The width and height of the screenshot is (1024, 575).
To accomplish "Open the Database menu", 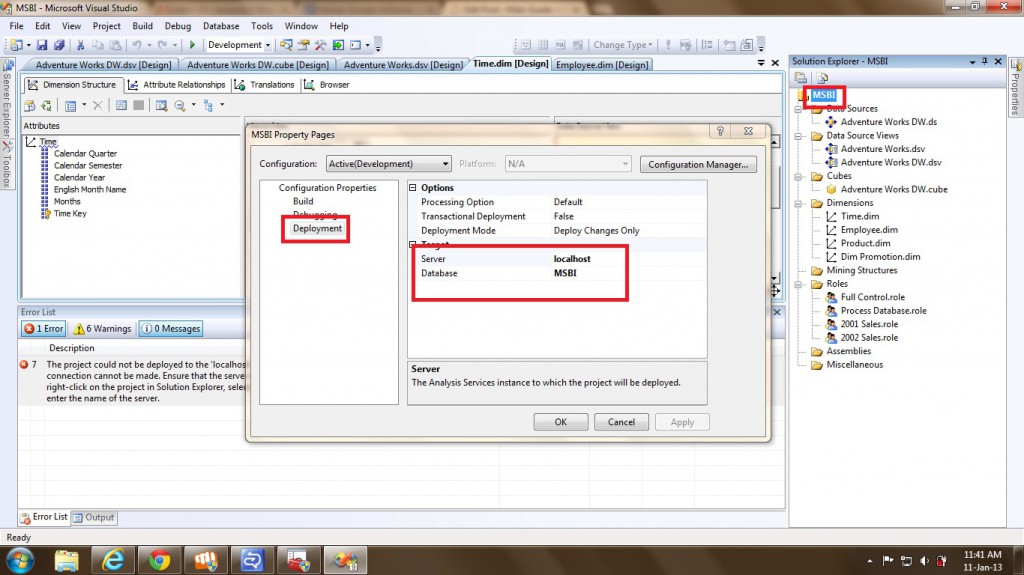I will point(221,26).
